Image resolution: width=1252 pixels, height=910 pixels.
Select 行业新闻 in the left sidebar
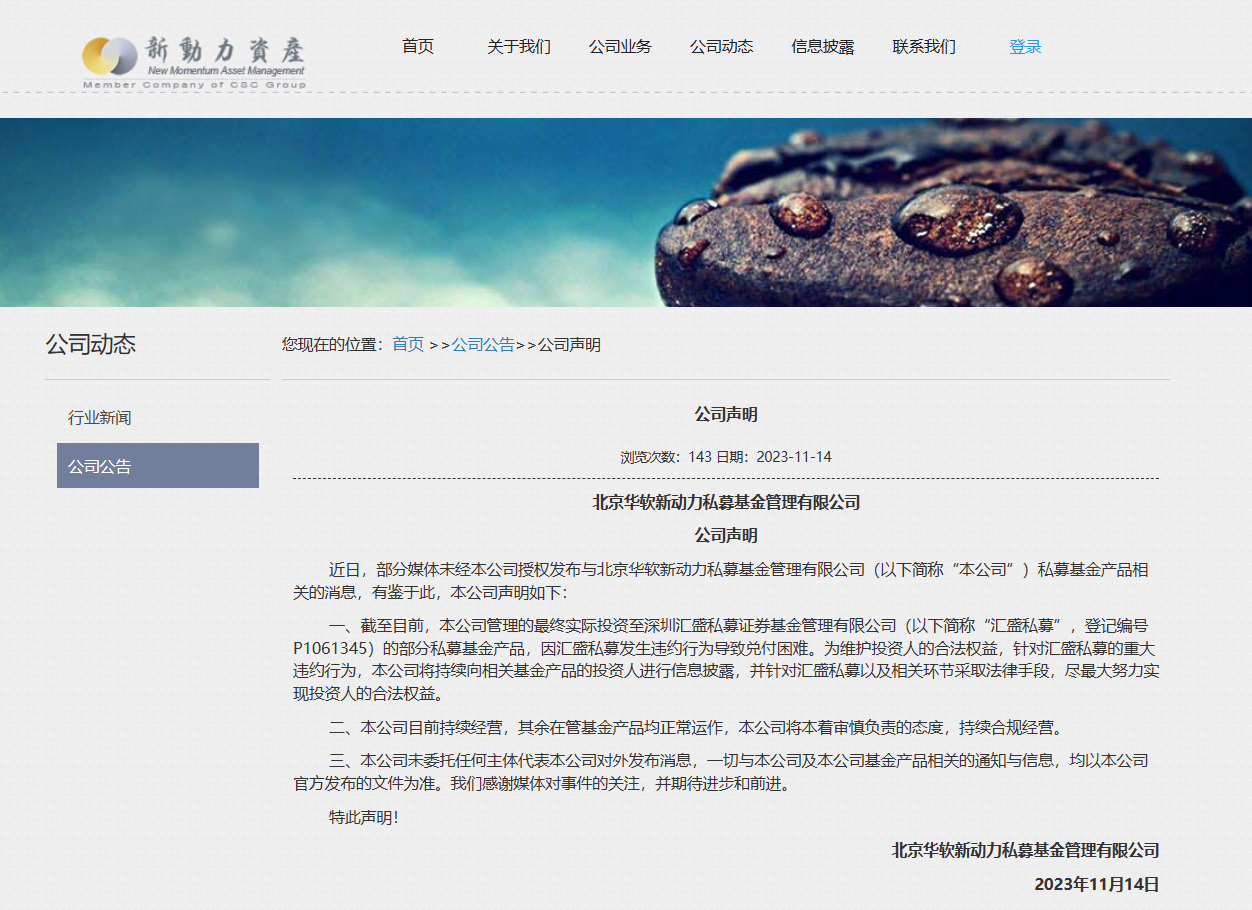(100, 418)
